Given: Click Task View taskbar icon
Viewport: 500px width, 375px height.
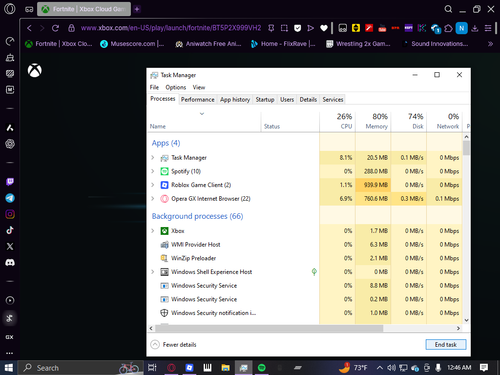Looking at the screenshot, I should pos(152,368).
